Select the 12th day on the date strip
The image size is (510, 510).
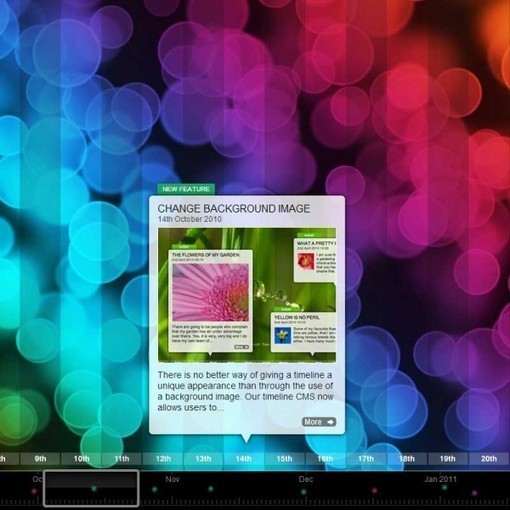(163, 459)
